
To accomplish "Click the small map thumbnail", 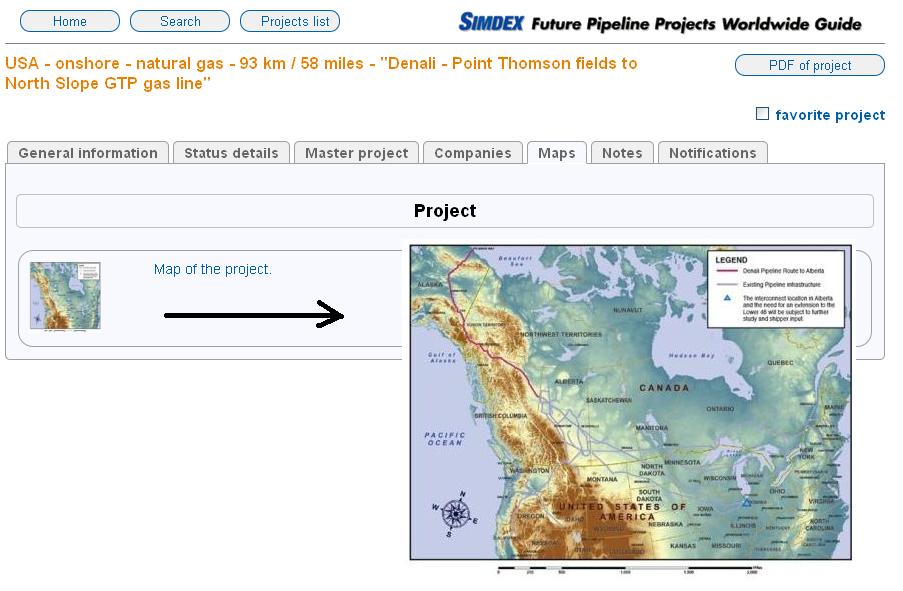I will [x=65, y=296].
